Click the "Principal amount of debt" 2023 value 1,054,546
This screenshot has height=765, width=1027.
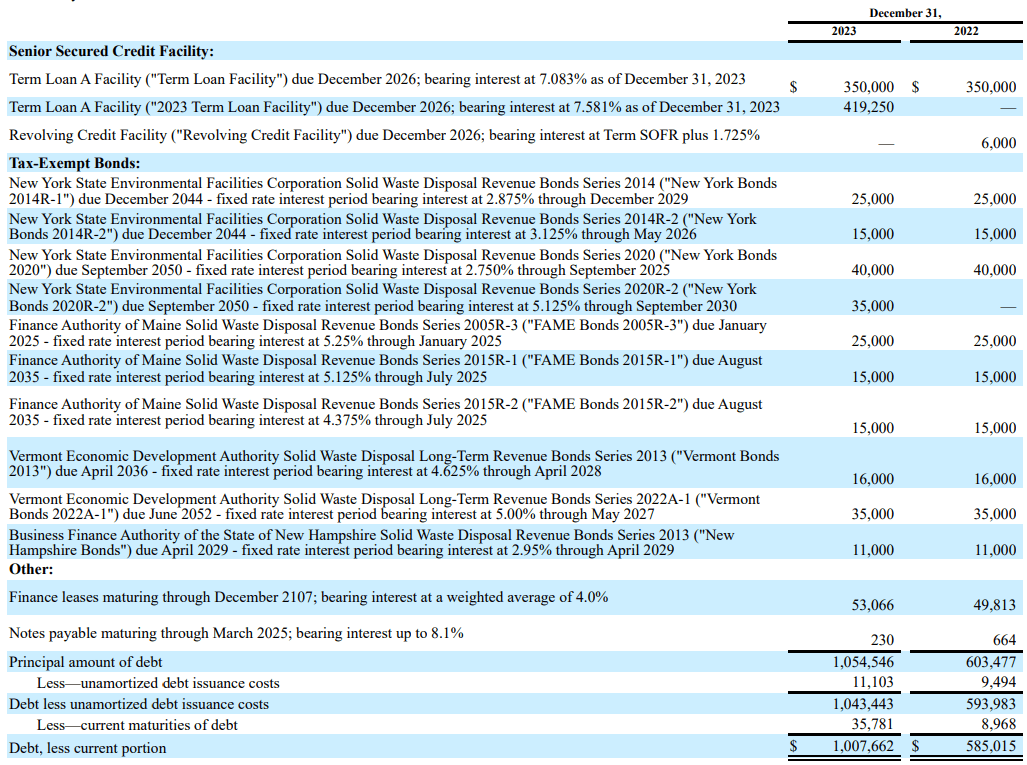point(860,662)
